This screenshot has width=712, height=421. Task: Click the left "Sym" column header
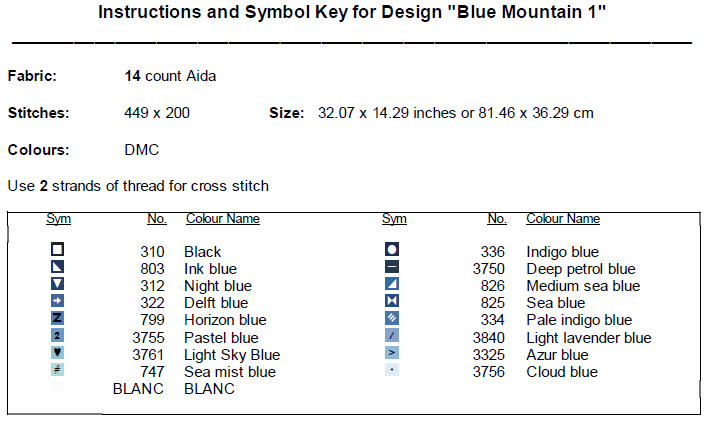[58, 219]
